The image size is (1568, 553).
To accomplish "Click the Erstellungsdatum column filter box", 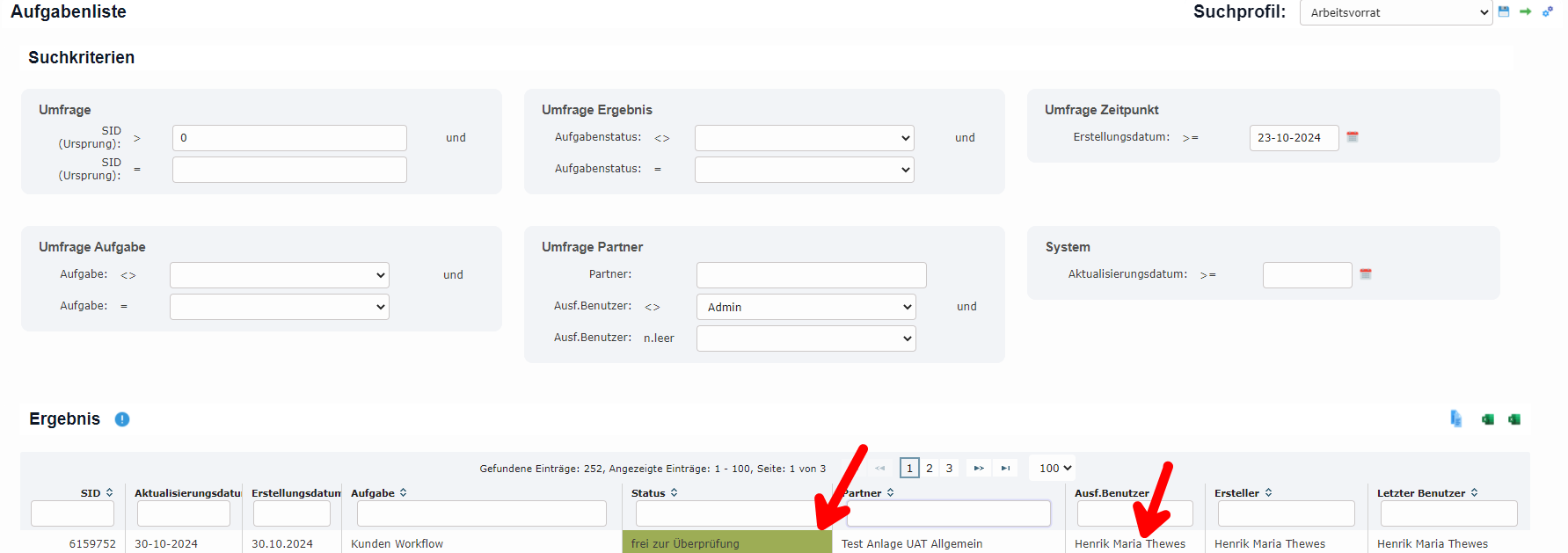I will click(x=292, y=513).
